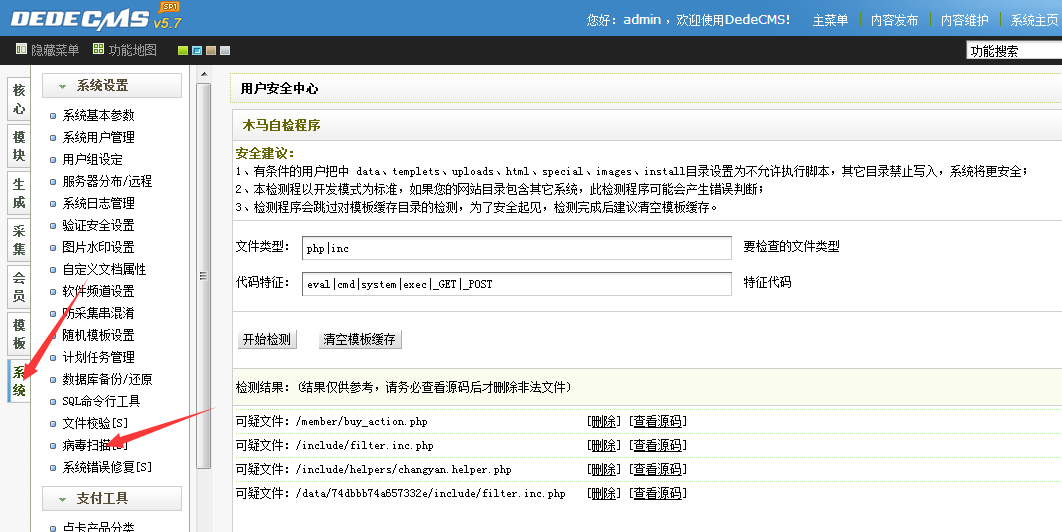Delete suspicious file /member/buy_action.php
The image size is (1062, 532).
[603, 422]
